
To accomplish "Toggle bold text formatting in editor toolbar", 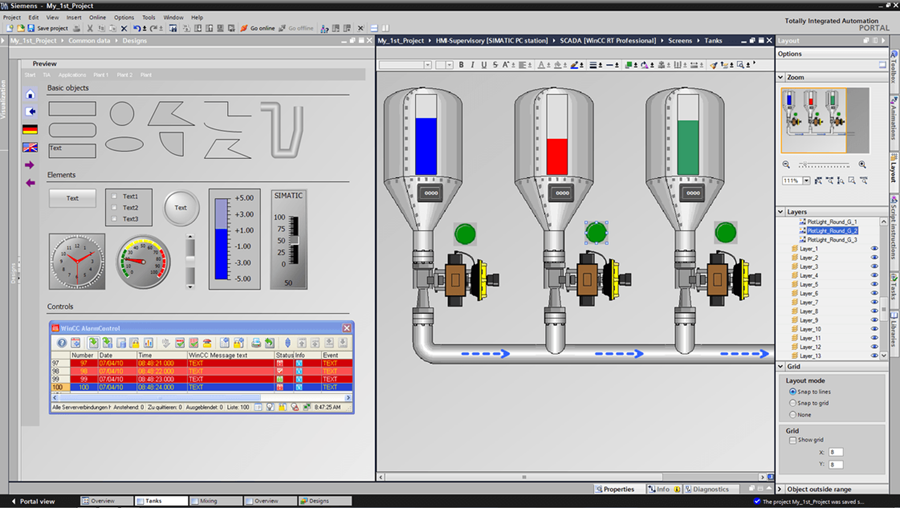I will click(x=461, y=65).
